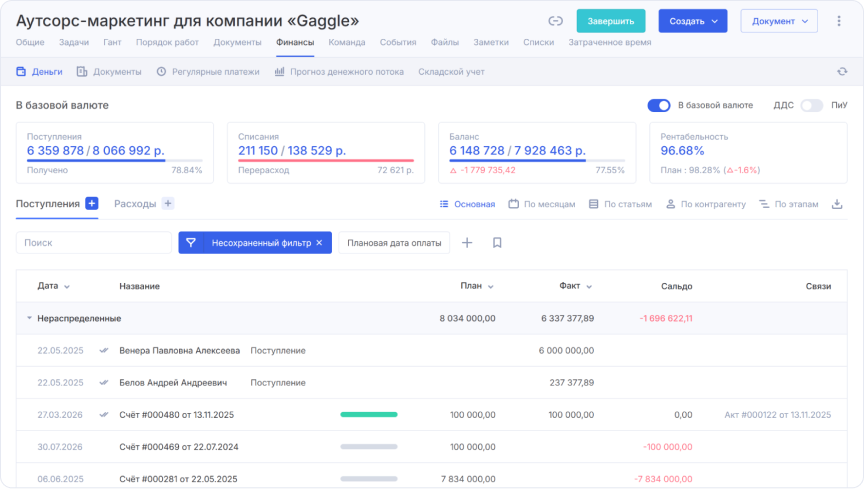The image size is (864, 489).
Task: Select the Документы finance subtab
Action: coord(109,72)
